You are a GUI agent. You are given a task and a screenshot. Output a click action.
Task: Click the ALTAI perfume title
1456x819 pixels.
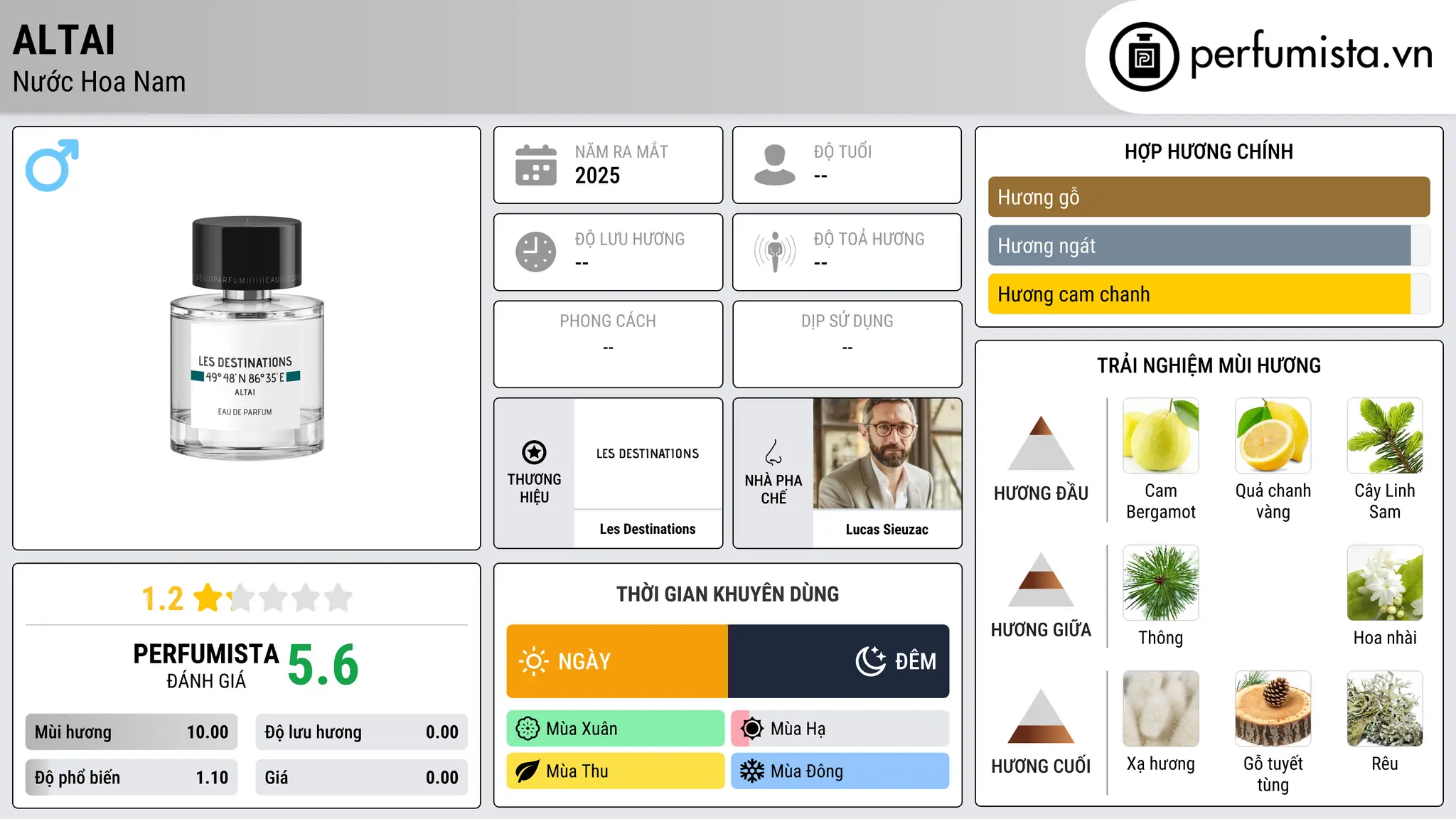(64, 40)
